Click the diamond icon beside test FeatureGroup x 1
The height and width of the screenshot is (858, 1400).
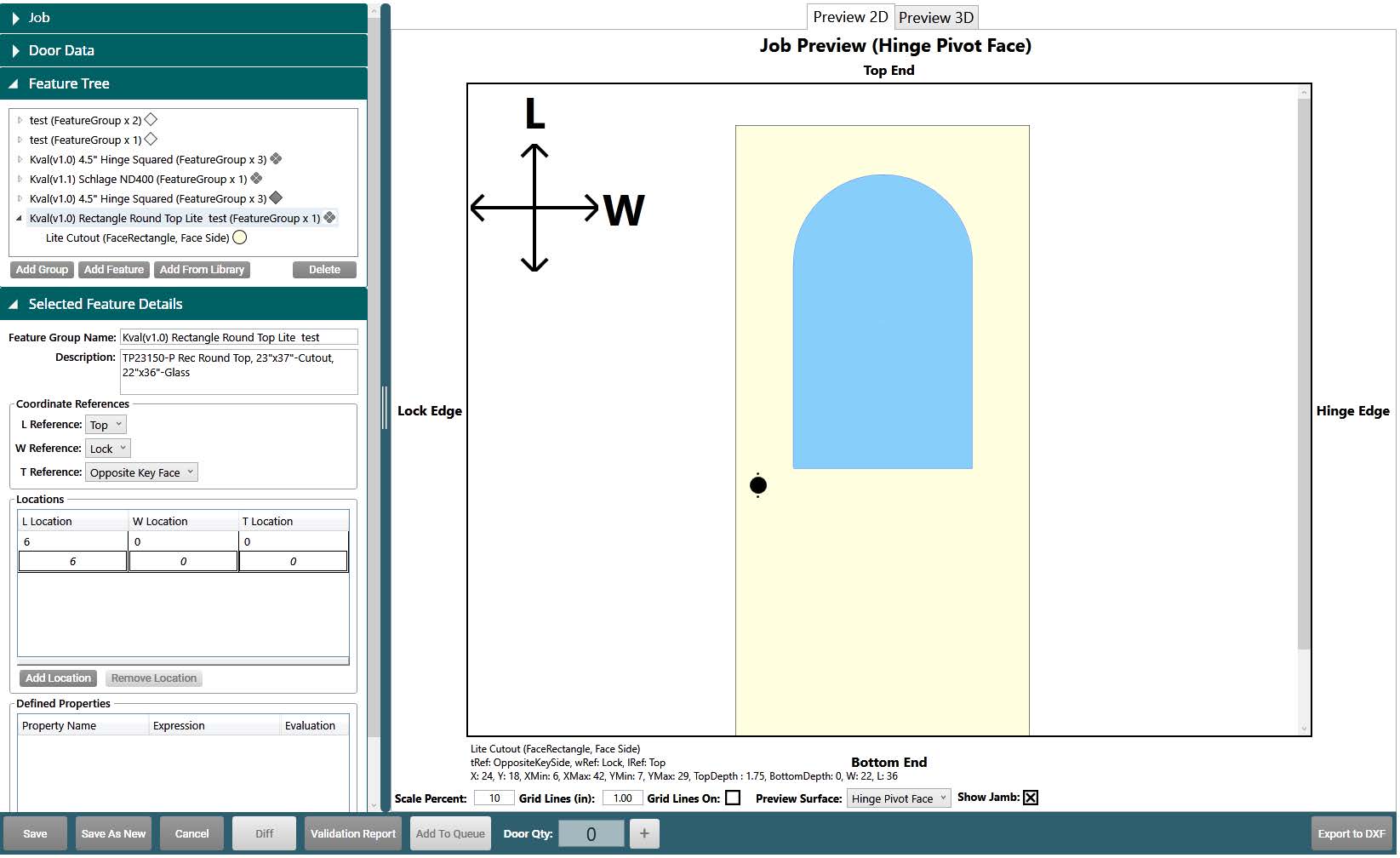coord(151,140)
